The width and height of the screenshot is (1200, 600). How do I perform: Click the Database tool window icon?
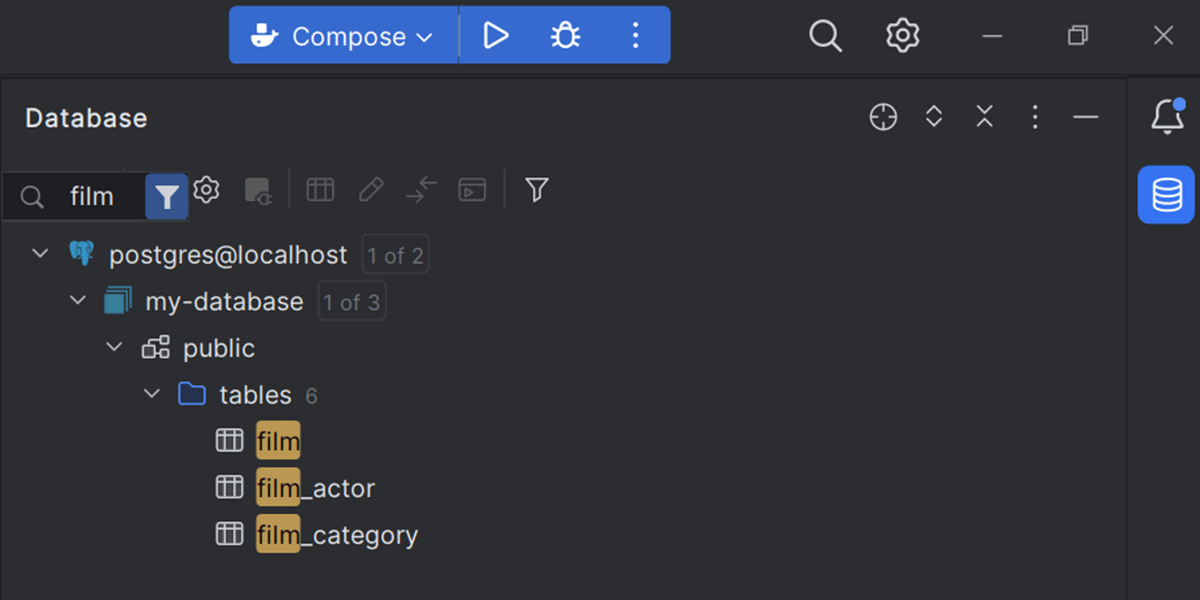1166,194
